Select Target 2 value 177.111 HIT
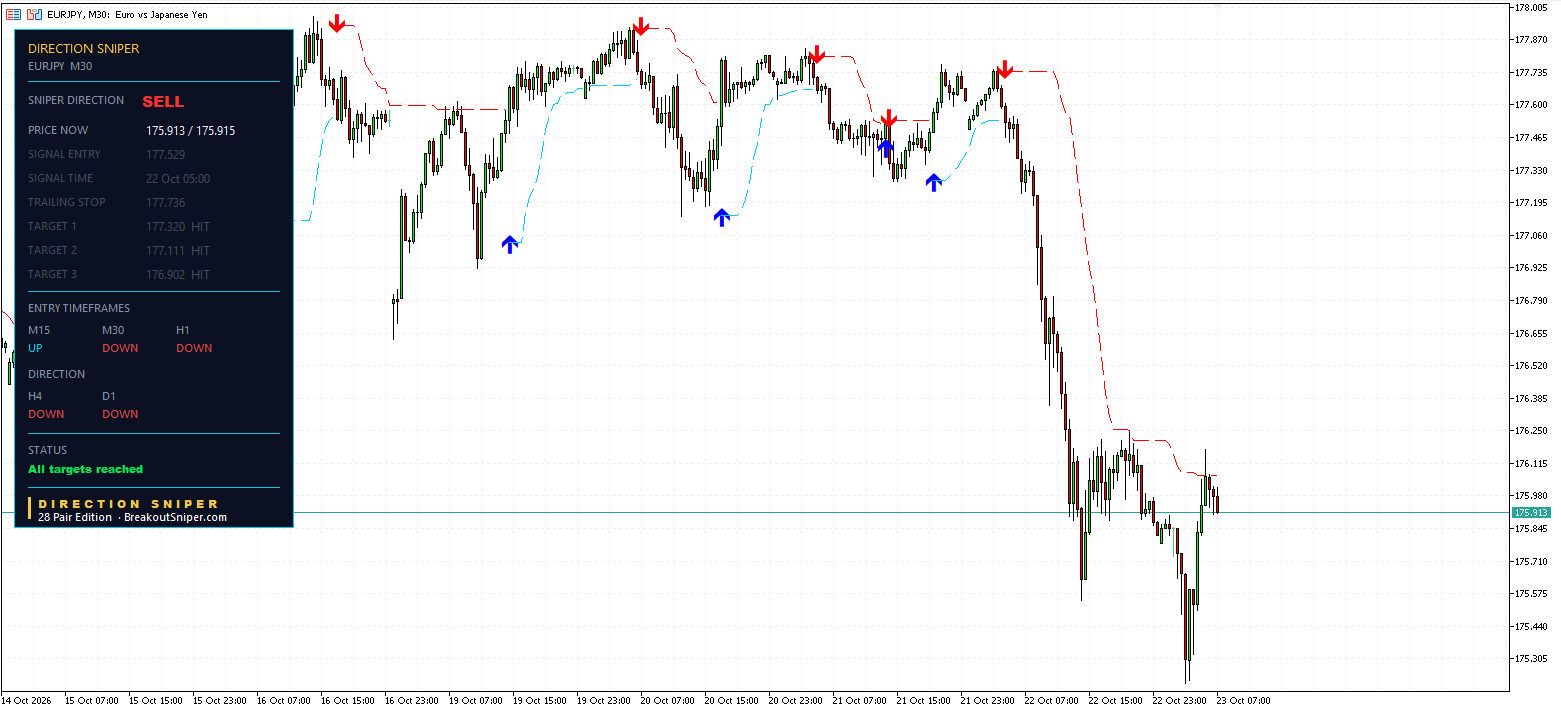 coord(178,251)
